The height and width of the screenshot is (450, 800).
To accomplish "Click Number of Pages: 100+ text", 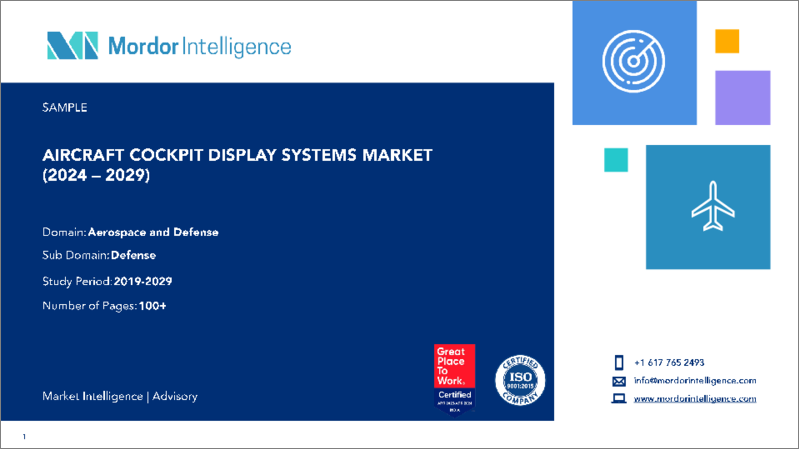I will pos(104,306).
